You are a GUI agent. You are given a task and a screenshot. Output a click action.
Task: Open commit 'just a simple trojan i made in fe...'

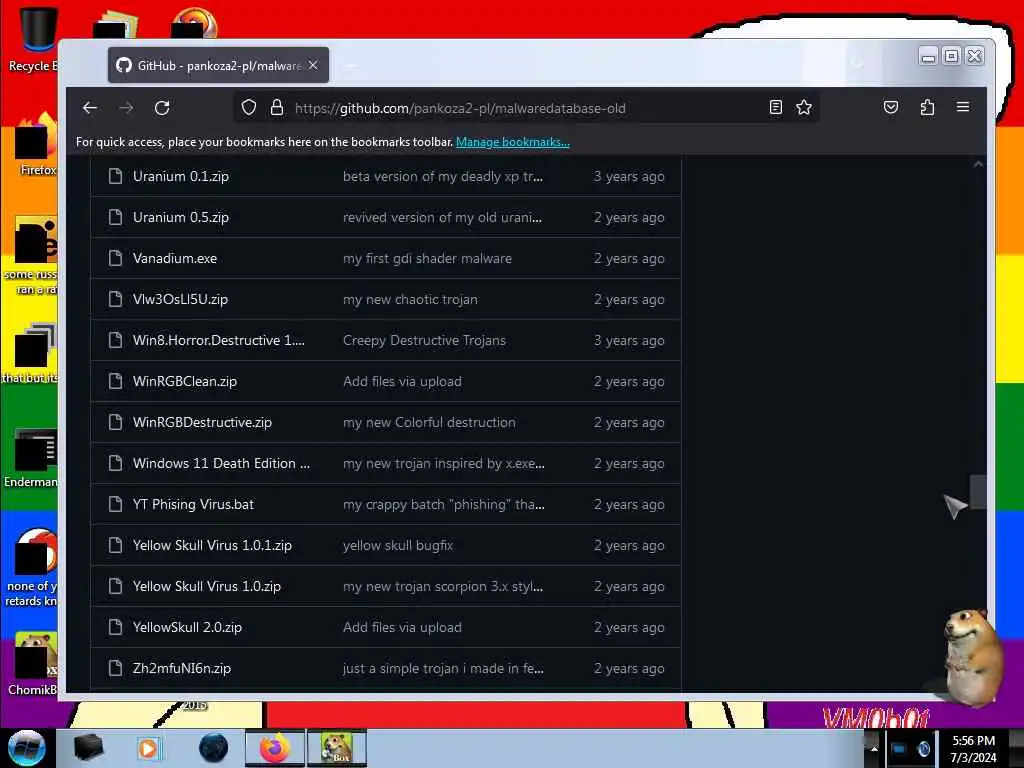tap(443, 669)
